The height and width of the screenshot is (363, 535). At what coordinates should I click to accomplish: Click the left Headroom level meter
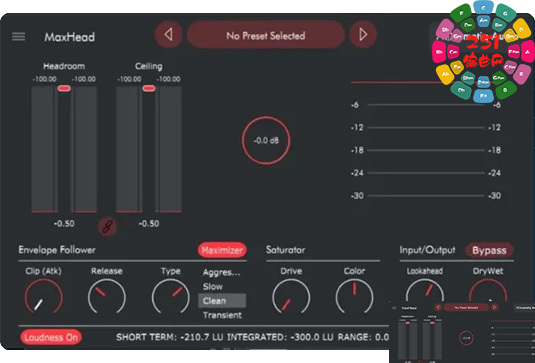(44, 149)
